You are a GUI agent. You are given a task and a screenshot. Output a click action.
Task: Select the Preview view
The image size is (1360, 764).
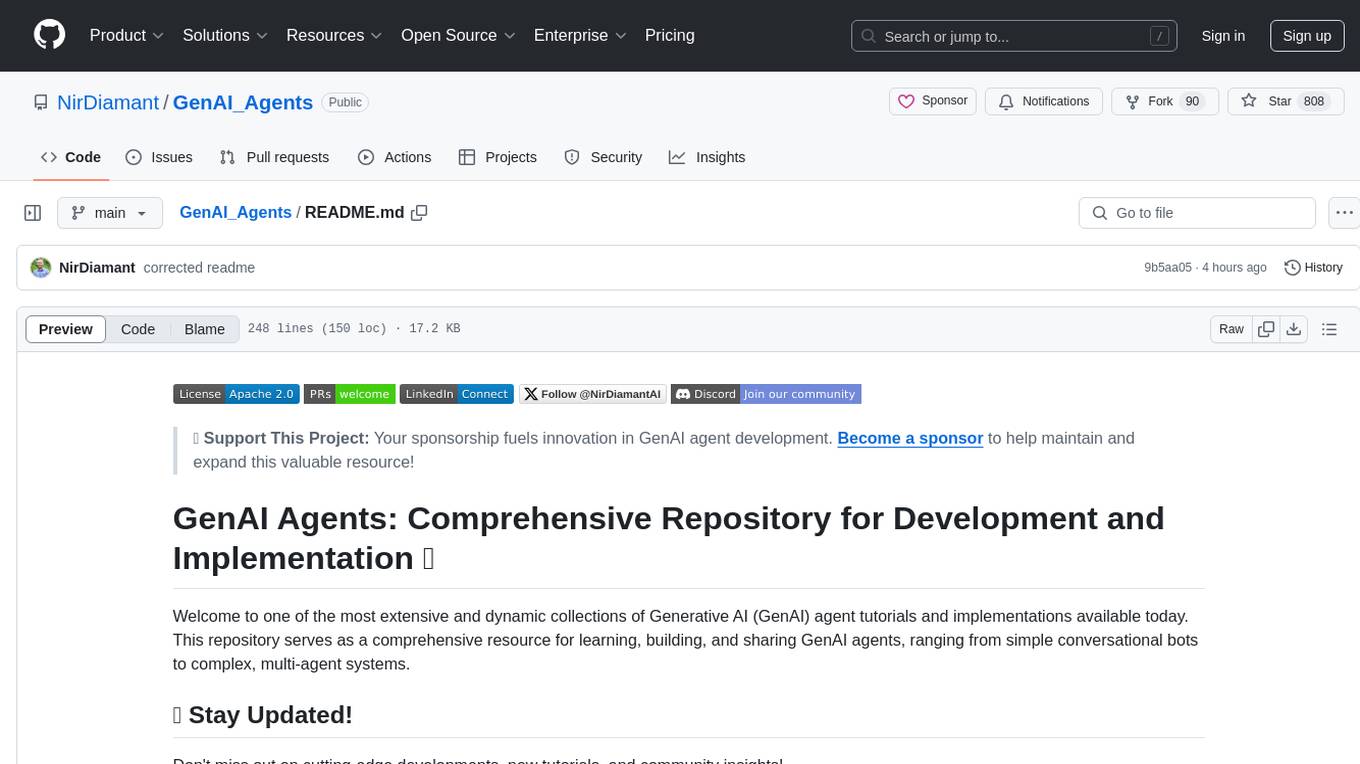(66, 329)
